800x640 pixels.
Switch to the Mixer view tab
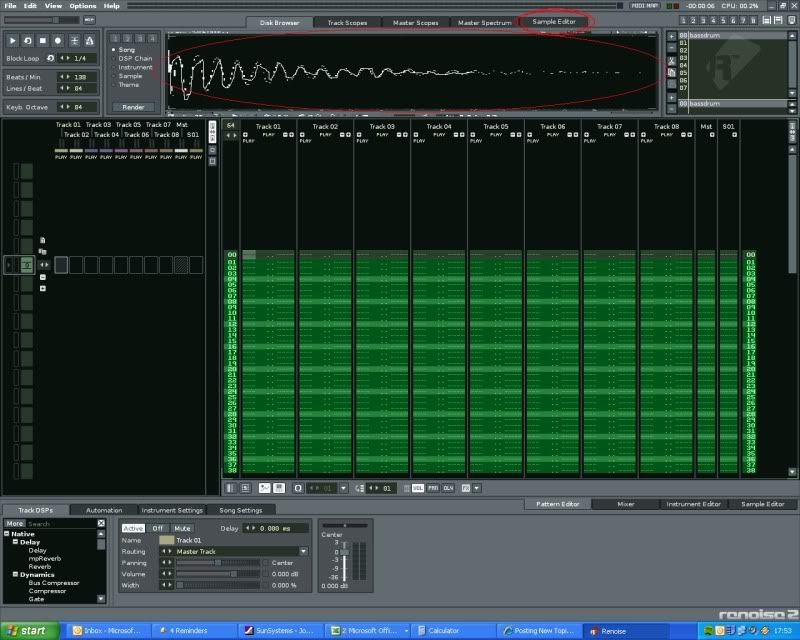pos(626,504)
